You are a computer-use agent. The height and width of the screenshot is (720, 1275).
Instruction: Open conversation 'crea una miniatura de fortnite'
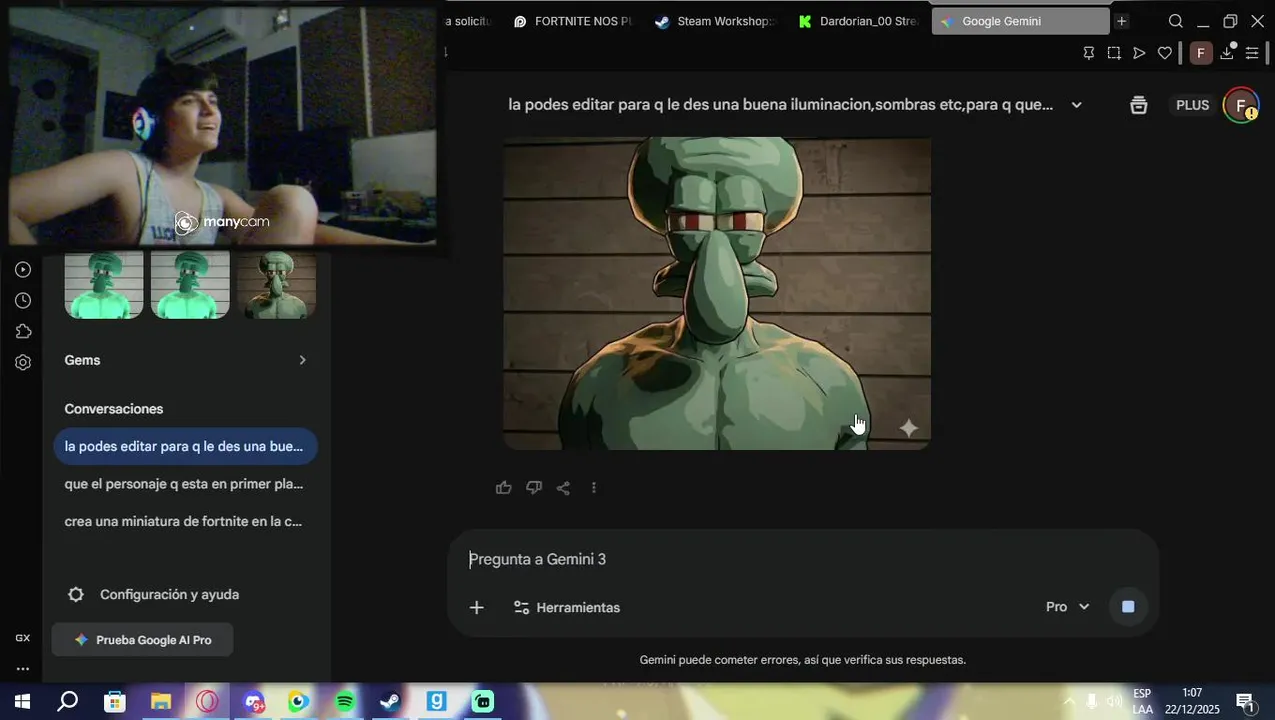point(185,521)
